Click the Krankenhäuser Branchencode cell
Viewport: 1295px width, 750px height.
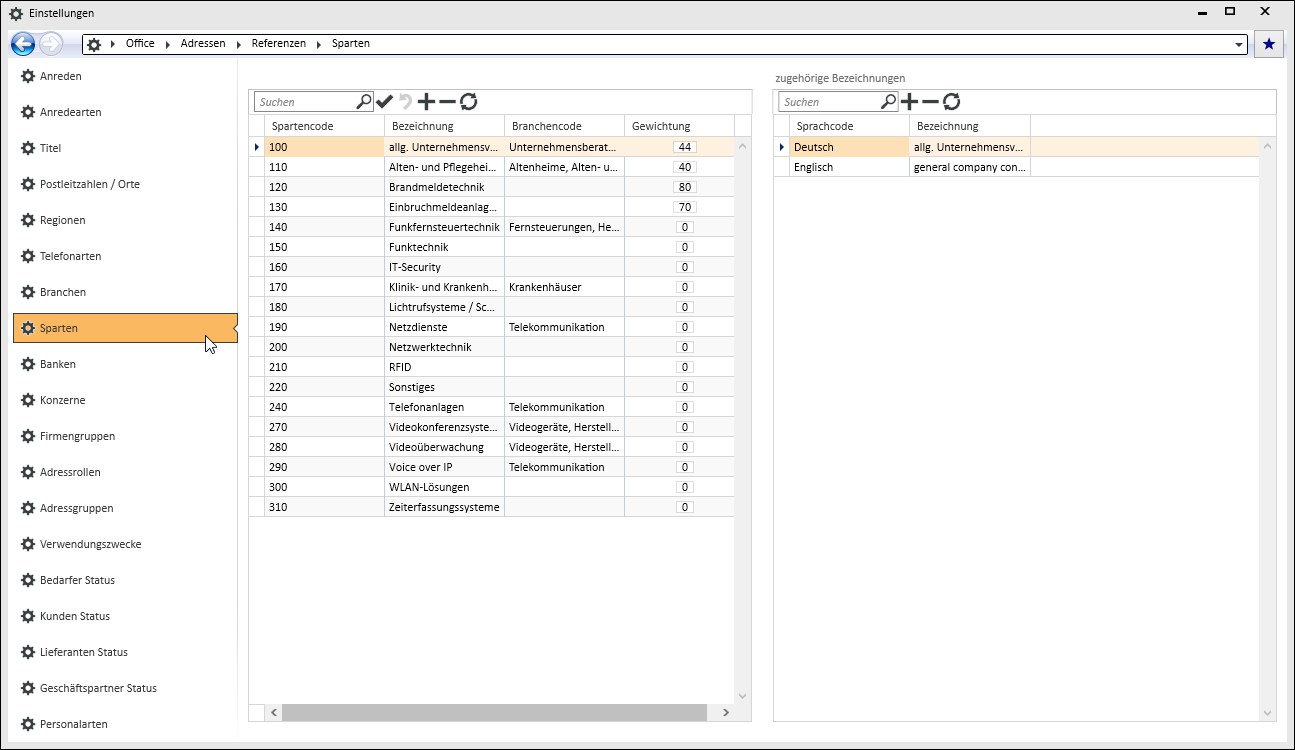coord(564,287)
